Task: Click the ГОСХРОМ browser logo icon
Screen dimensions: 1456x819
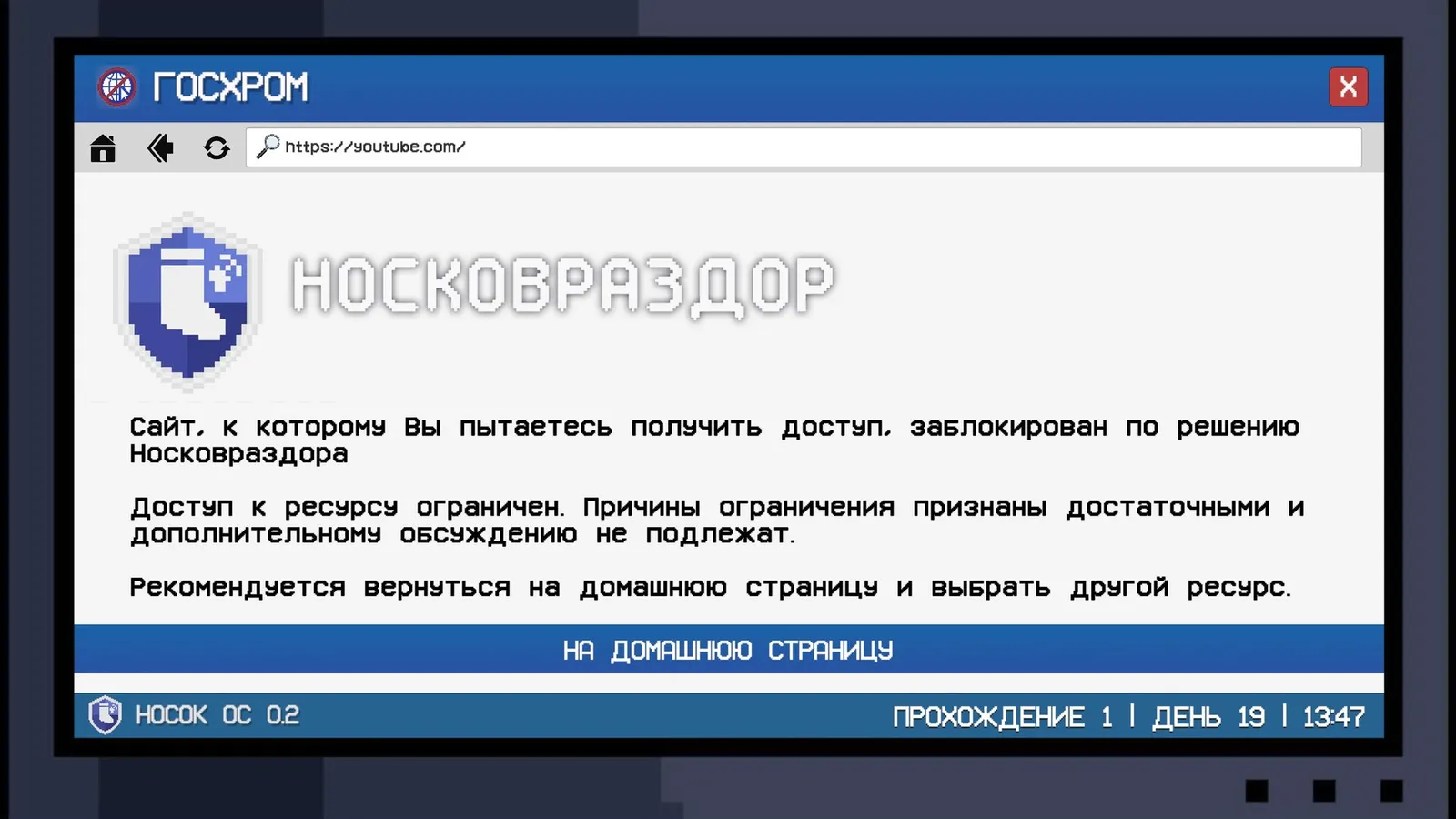Action: pos(117,87)
